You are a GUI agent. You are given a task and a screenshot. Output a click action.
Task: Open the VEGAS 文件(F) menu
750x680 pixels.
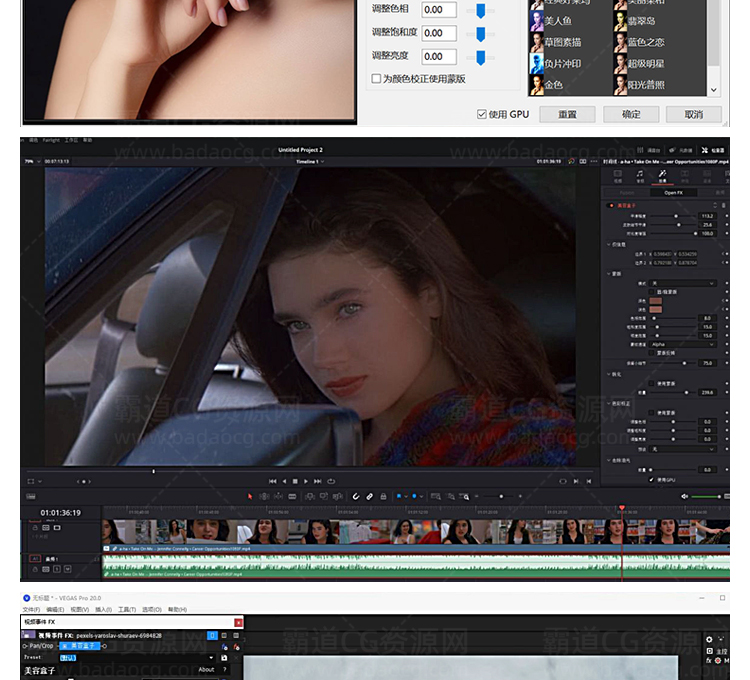[x=31, y=609]
